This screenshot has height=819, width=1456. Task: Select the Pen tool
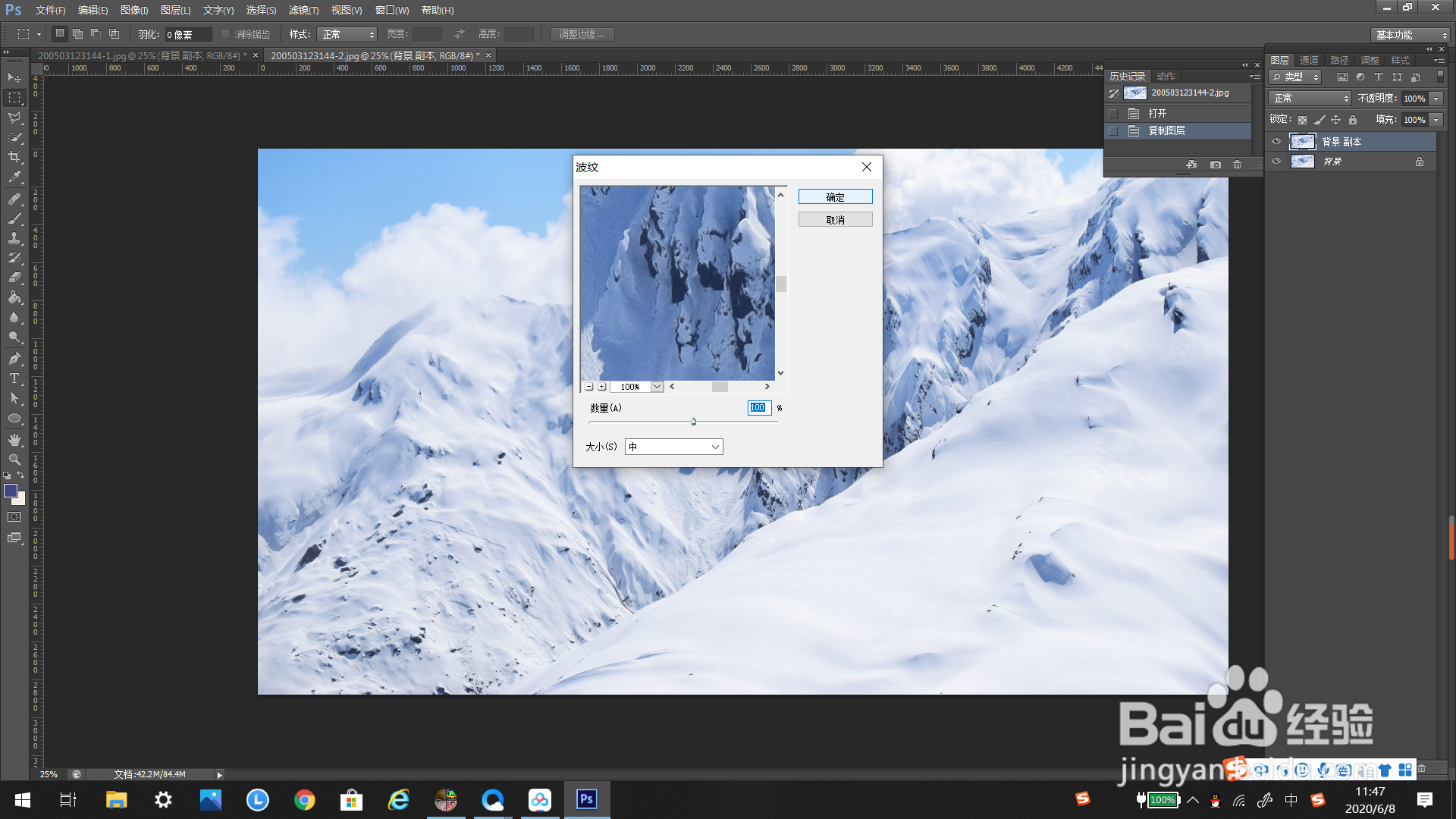point(14,359)
